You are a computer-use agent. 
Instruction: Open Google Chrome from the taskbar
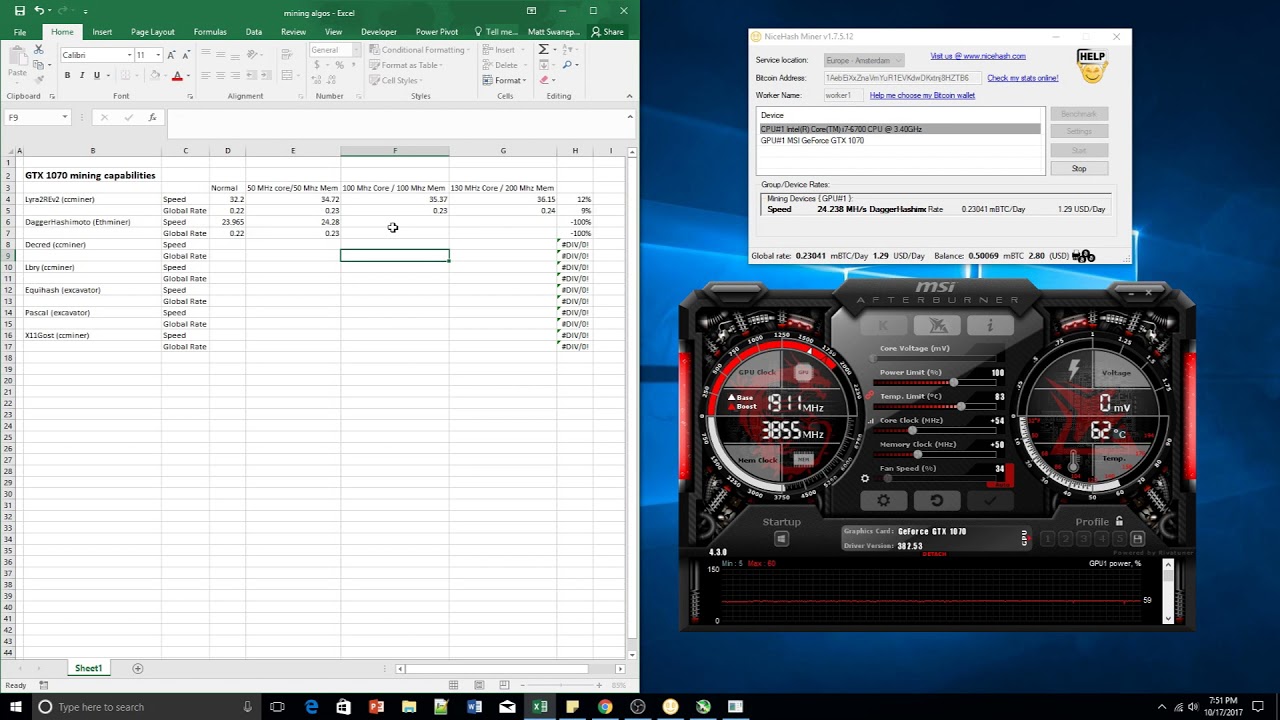(x=605, y=707)
